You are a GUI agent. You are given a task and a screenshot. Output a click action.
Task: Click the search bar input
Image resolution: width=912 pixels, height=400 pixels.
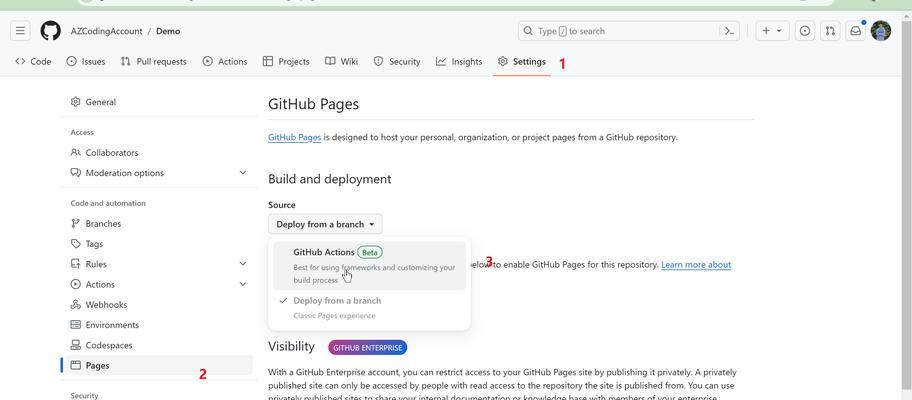(x=629, y=31)
